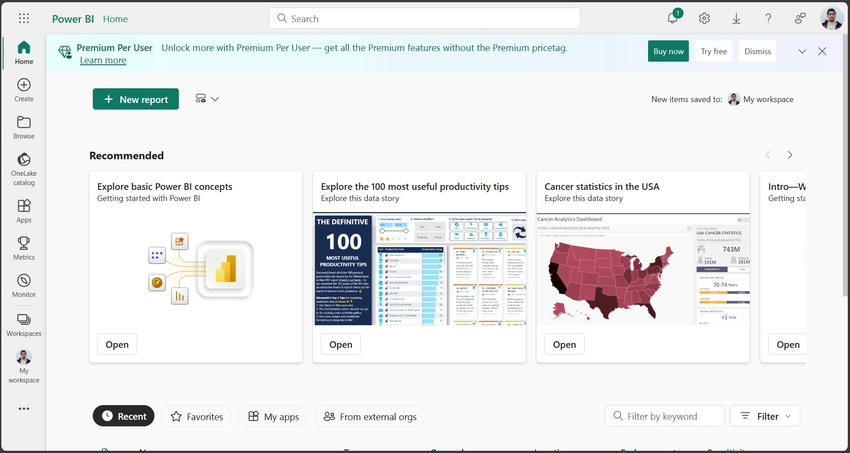Open the user profile avatar

[x=832, y=18]
